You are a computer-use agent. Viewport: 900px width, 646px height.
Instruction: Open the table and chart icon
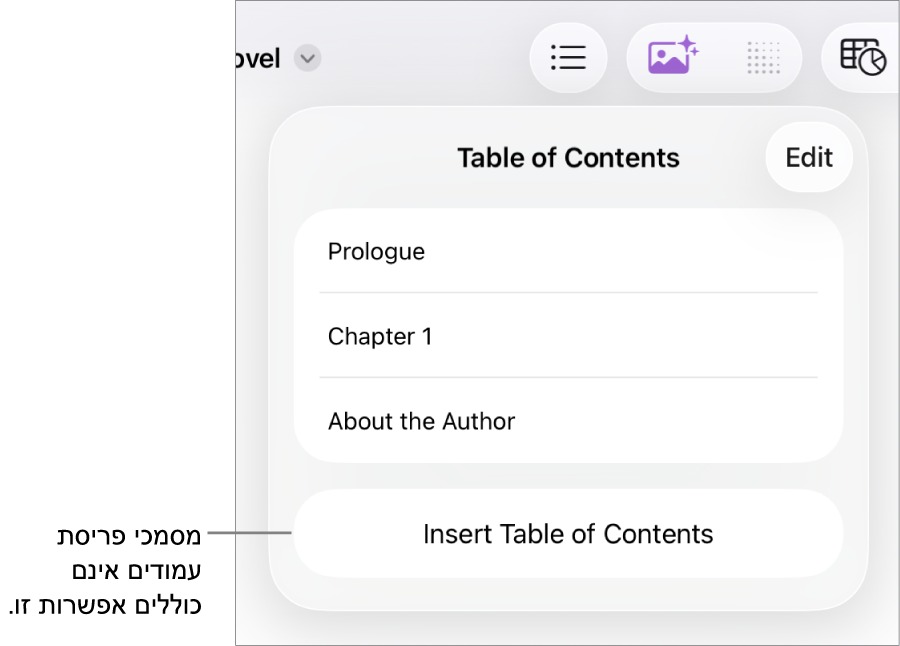862,58
